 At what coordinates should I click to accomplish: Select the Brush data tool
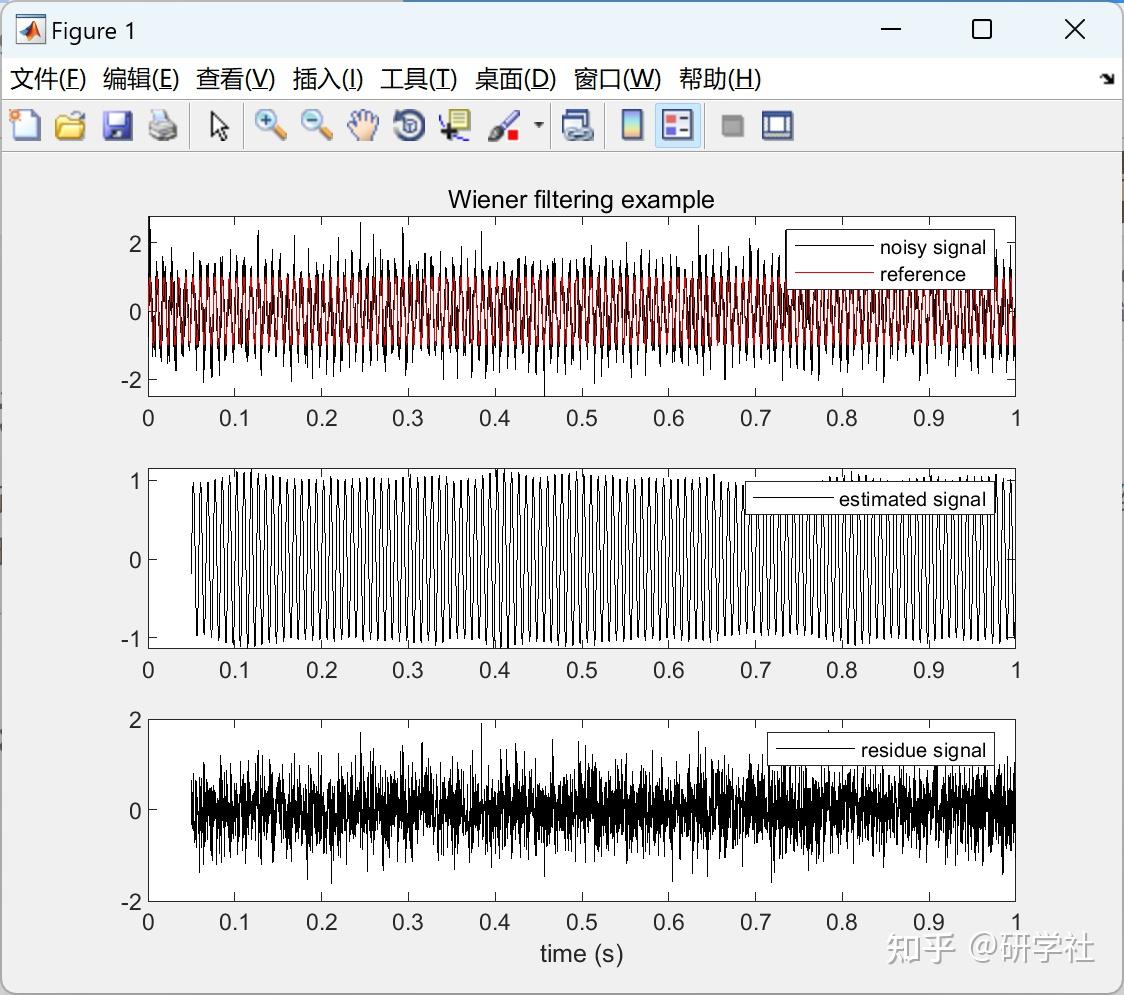pos(503,125)
